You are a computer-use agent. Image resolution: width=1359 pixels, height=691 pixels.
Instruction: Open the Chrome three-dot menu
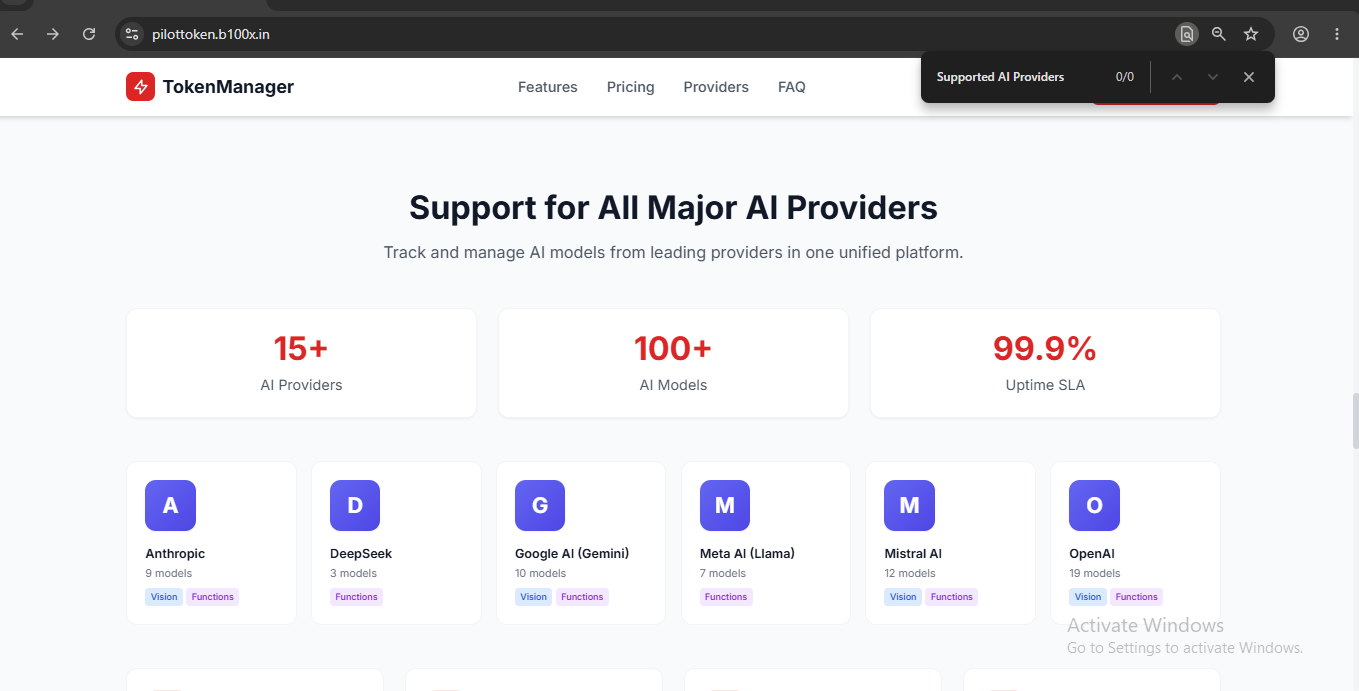[x=1337, y=34]
